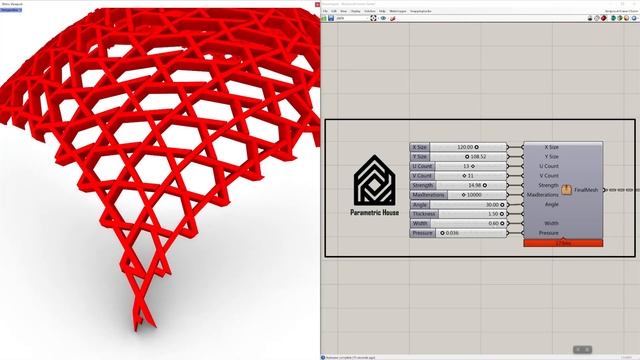This screenshot has width=640, height=360.
Task: Click the Y Size slider grip at 108.52
Action: coord(467,157)
